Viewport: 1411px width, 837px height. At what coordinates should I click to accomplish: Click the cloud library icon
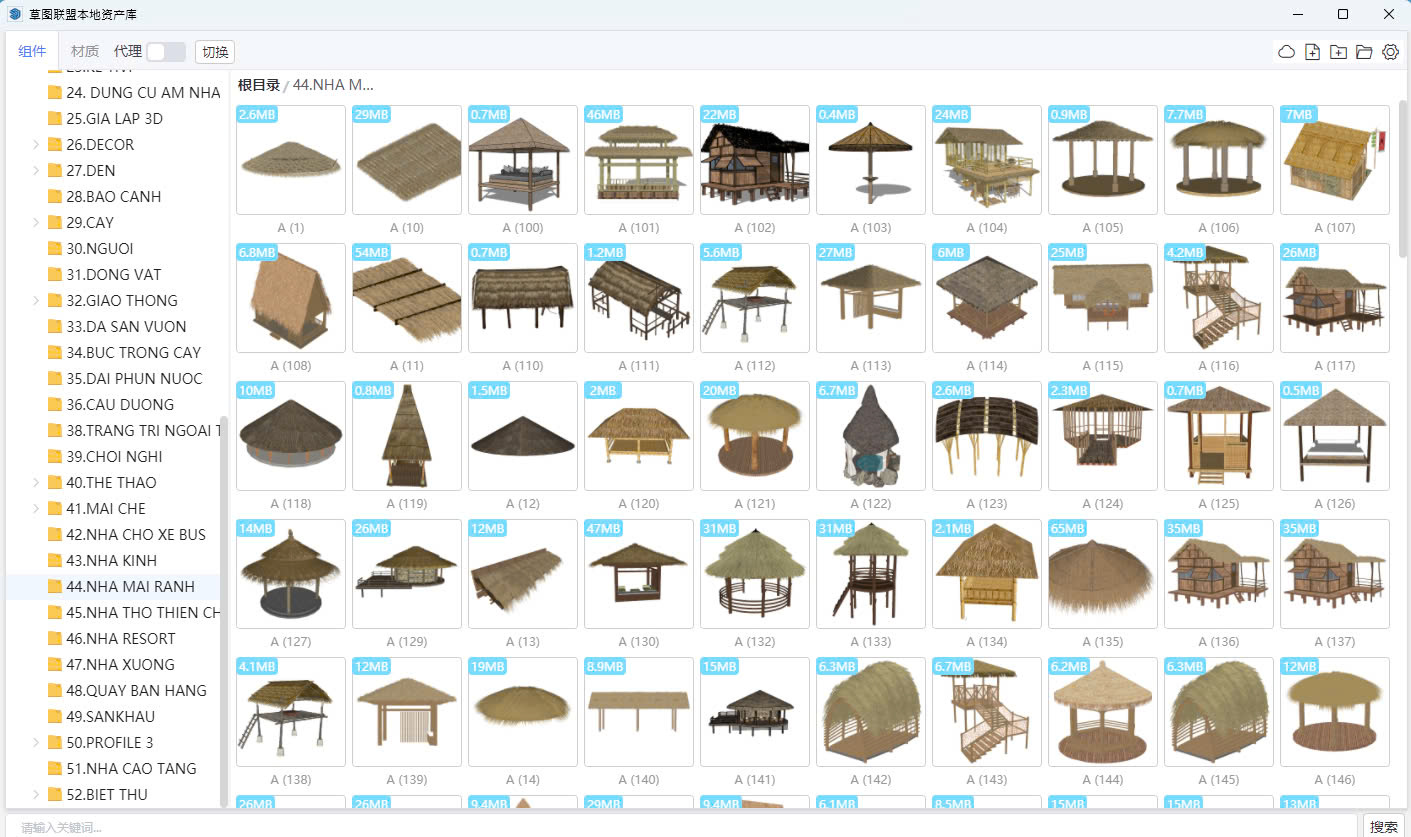[x=1287, y=52]
